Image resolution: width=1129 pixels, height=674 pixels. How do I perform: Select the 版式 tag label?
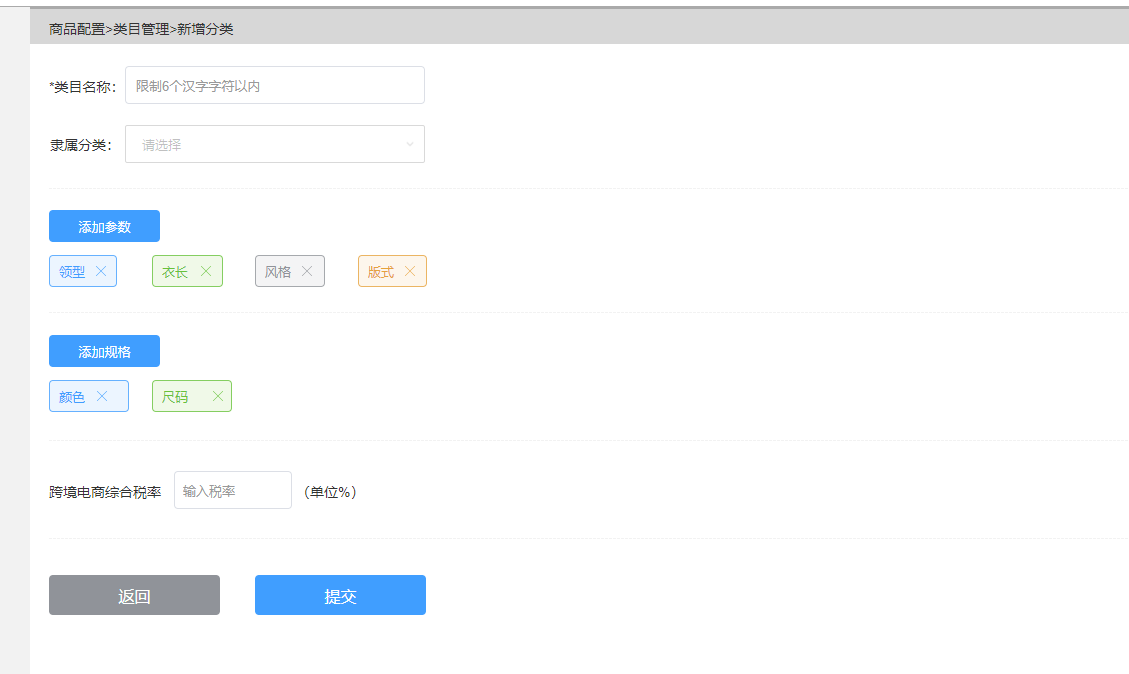point(381,271)
